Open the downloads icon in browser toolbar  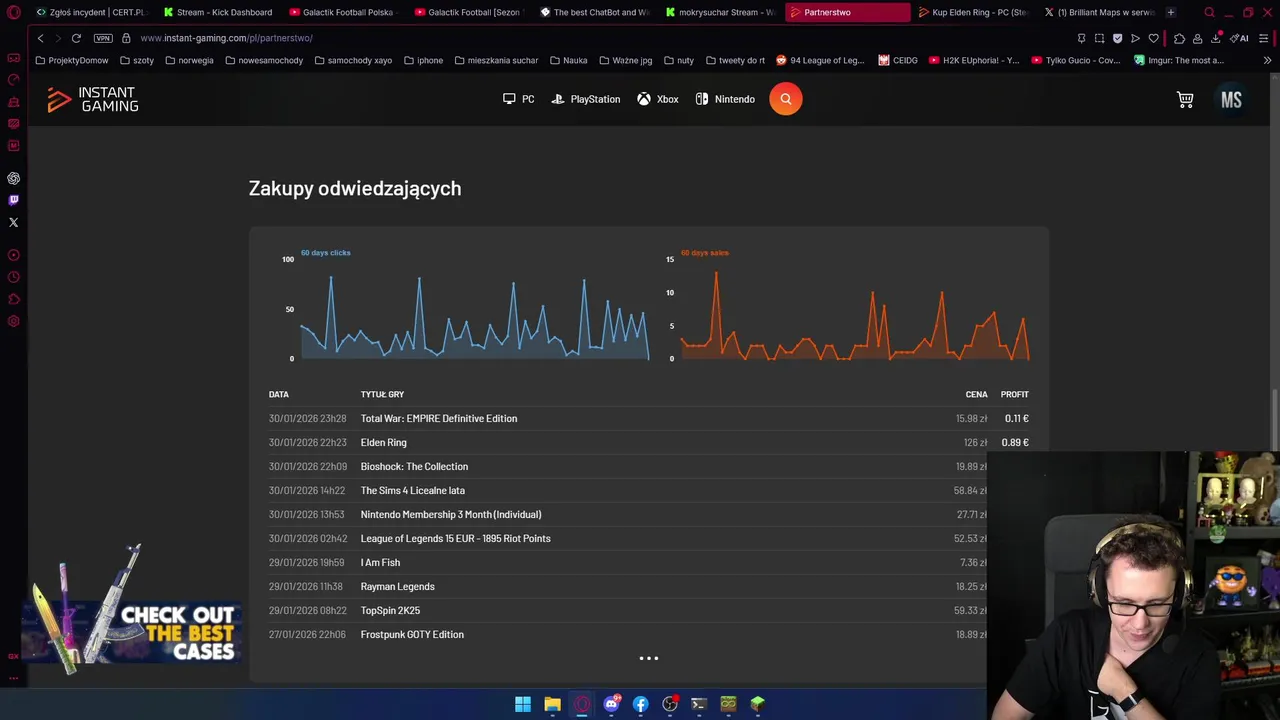(1215, 38)
